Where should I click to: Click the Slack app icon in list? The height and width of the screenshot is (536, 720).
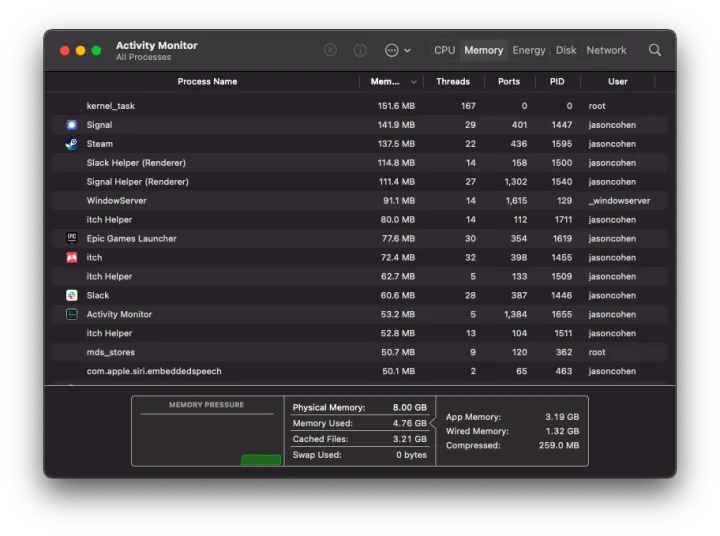(72, 296)
